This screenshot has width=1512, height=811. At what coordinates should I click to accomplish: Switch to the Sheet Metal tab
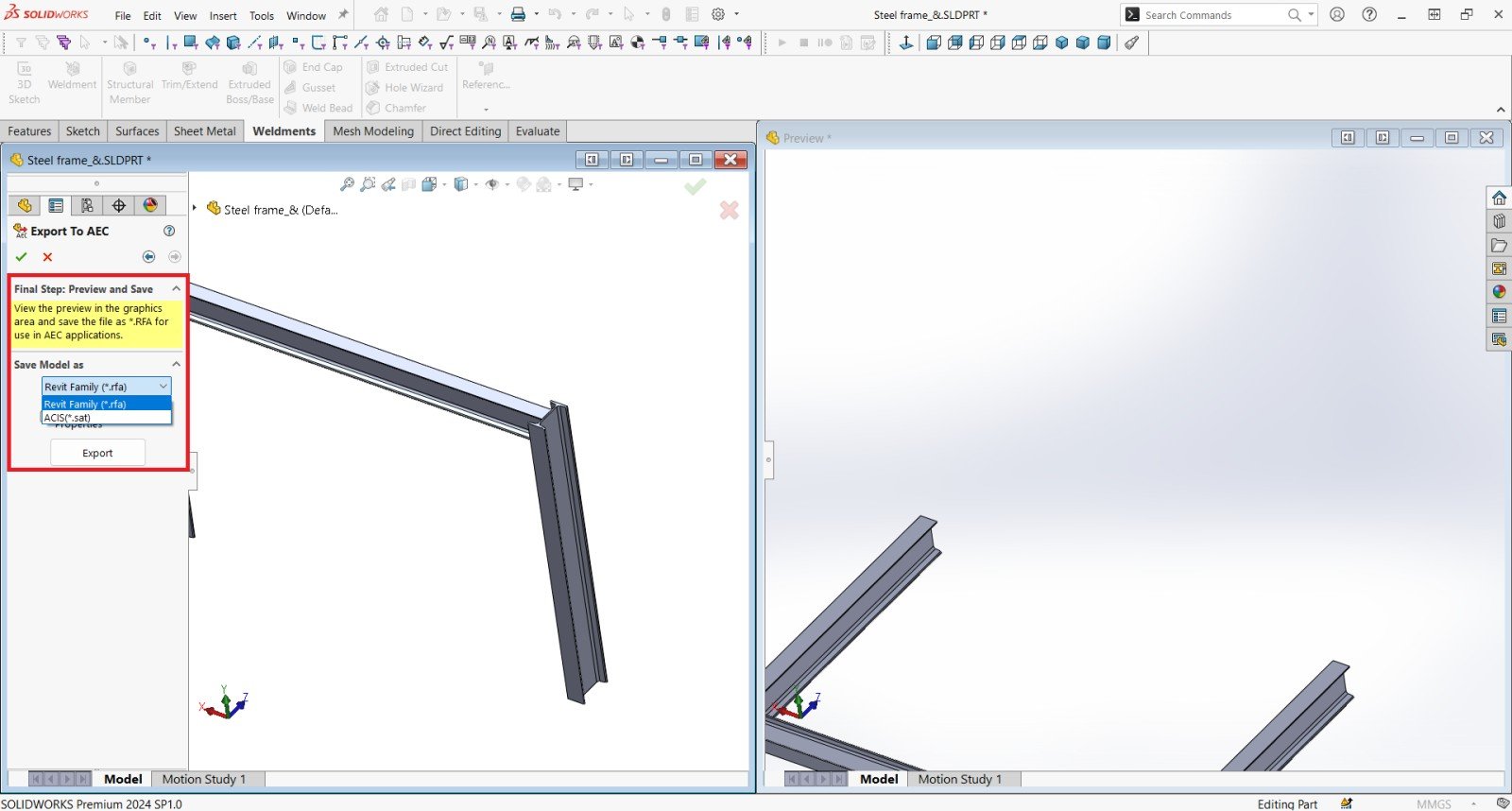(204, 131)
